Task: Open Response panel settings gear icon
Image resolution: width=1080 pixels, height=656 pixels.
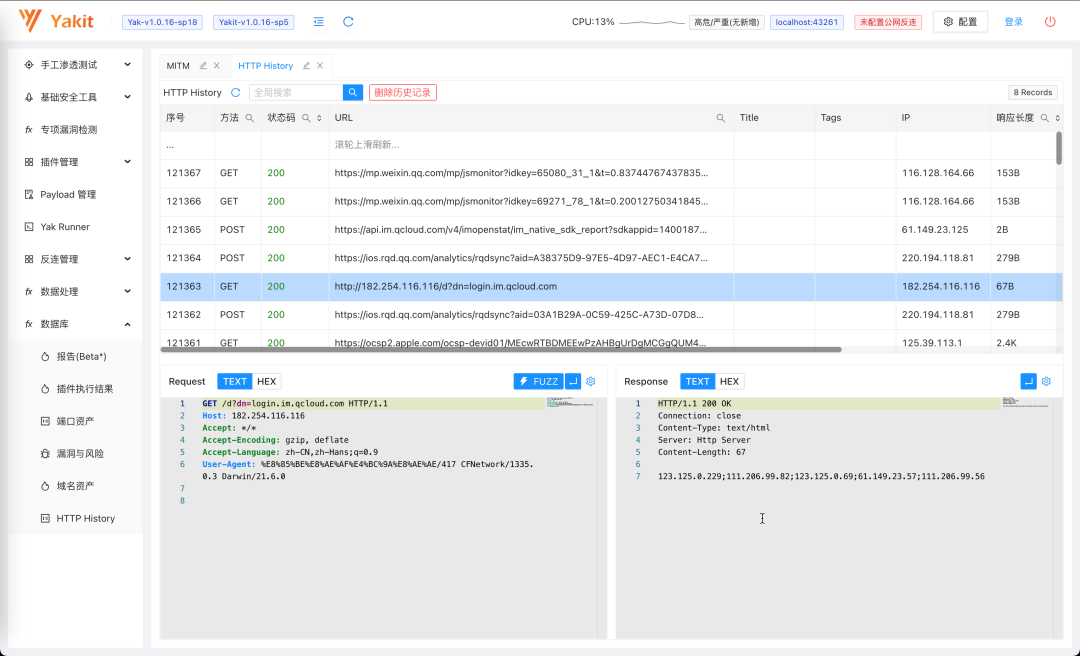Action: [1046, 381]
